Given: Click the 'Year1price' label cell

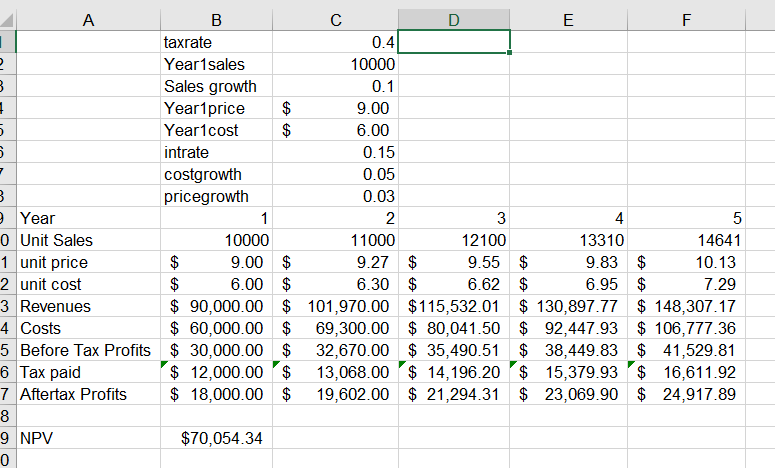Looking at the screenshot, I should (216, 108).
